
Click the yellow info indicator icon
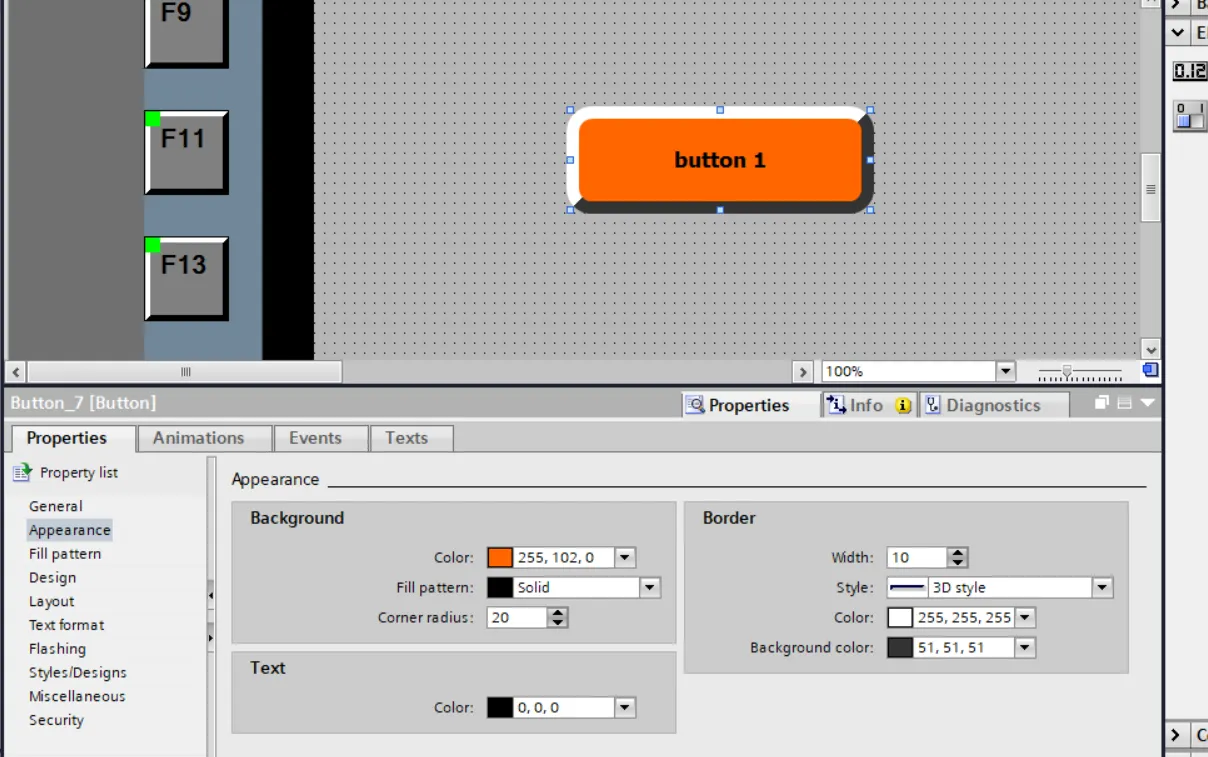pyautogui.click(x=903, y=405)
